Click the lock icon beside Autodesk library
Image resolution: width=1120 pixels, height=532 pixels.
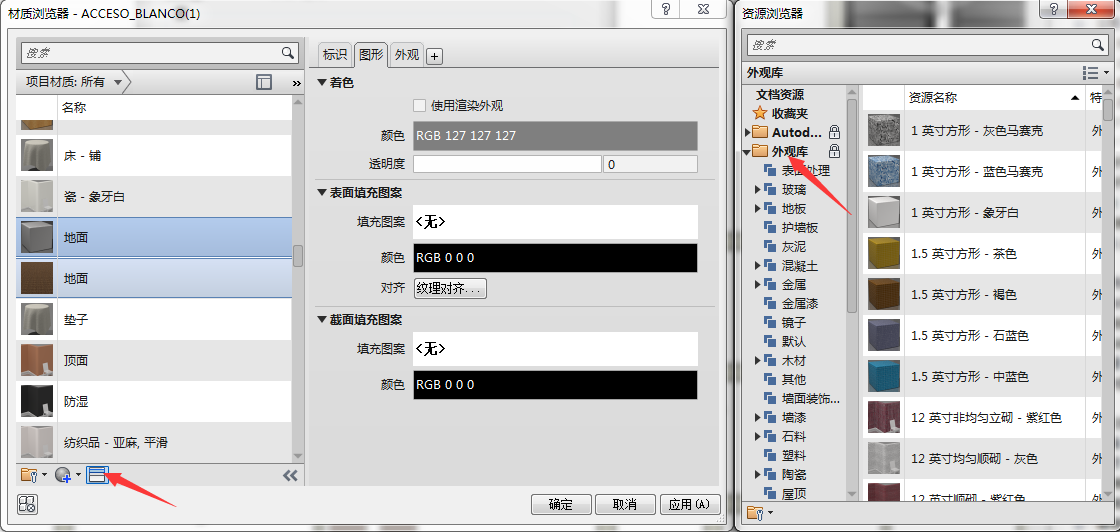pyautogui.click(x=834, y=132)
